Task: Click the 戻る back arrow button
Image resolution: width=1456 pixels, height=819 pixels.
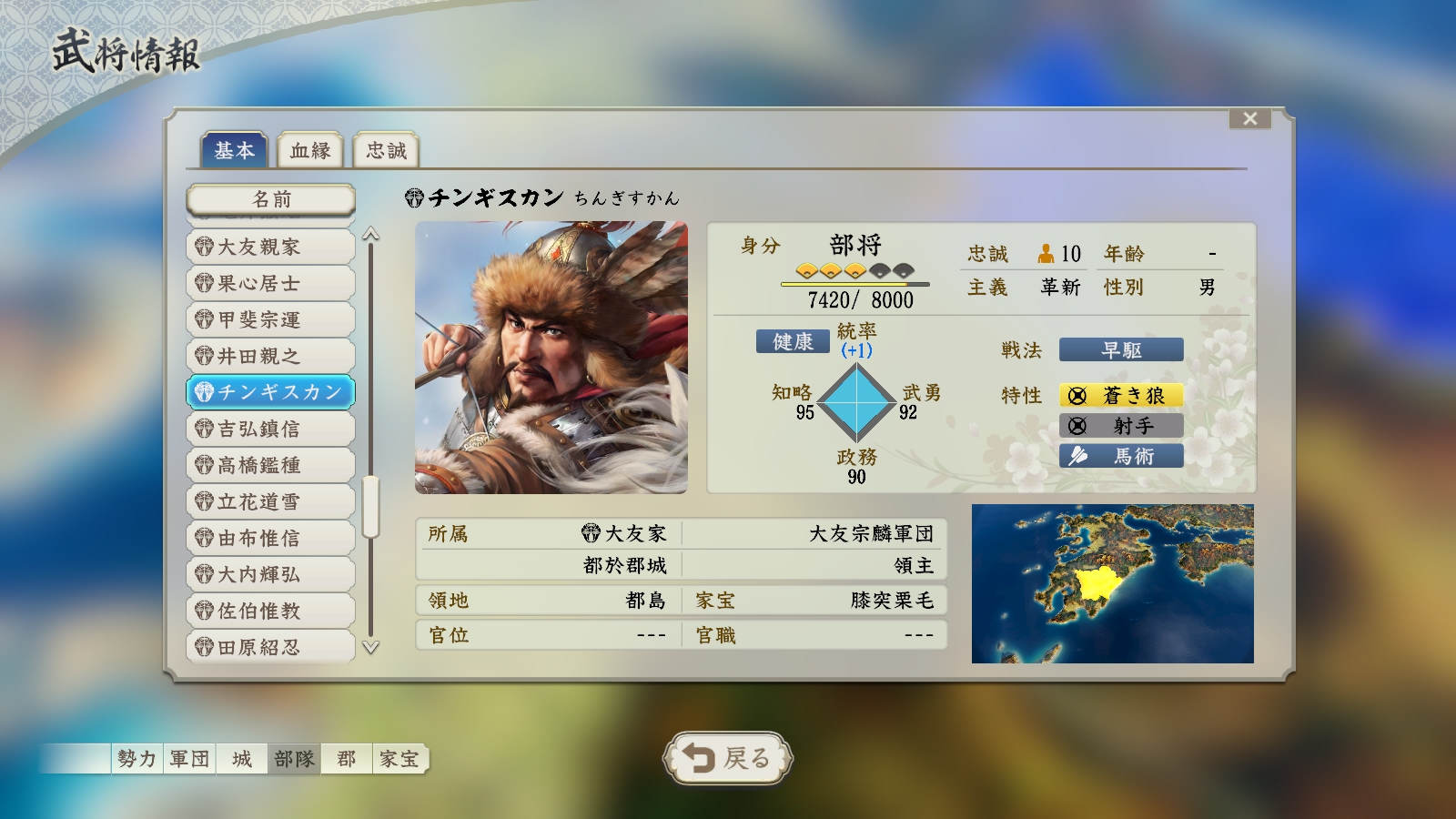Action: pyautogui.click(x=728, y=757)
